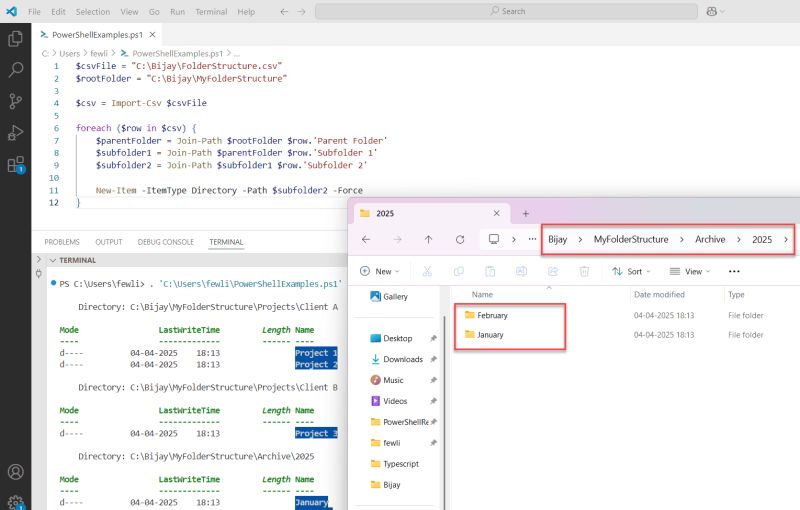The width and height of the screenshot is (800, 510).
Task: Close the 2025 File Explorer tab
Action: [x=496, y=213]
